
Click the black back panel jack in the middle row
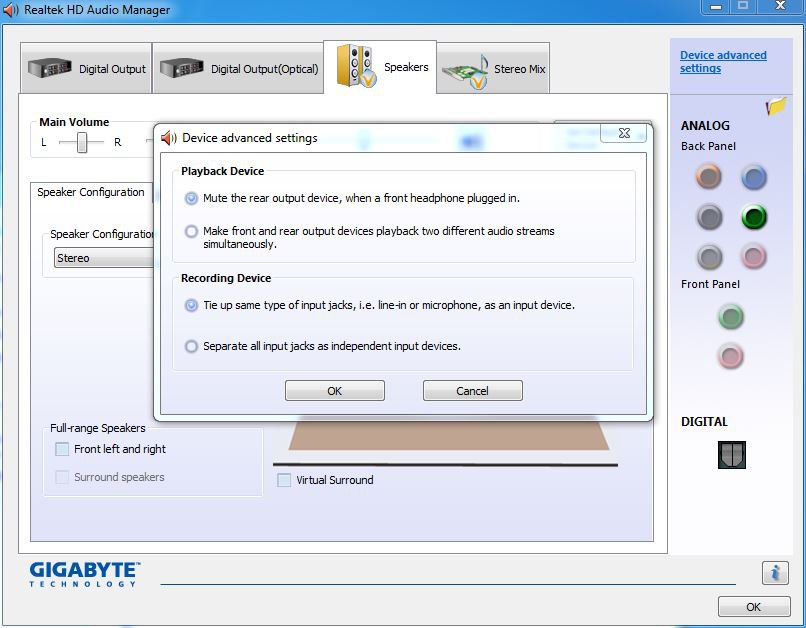click(709, 217)
